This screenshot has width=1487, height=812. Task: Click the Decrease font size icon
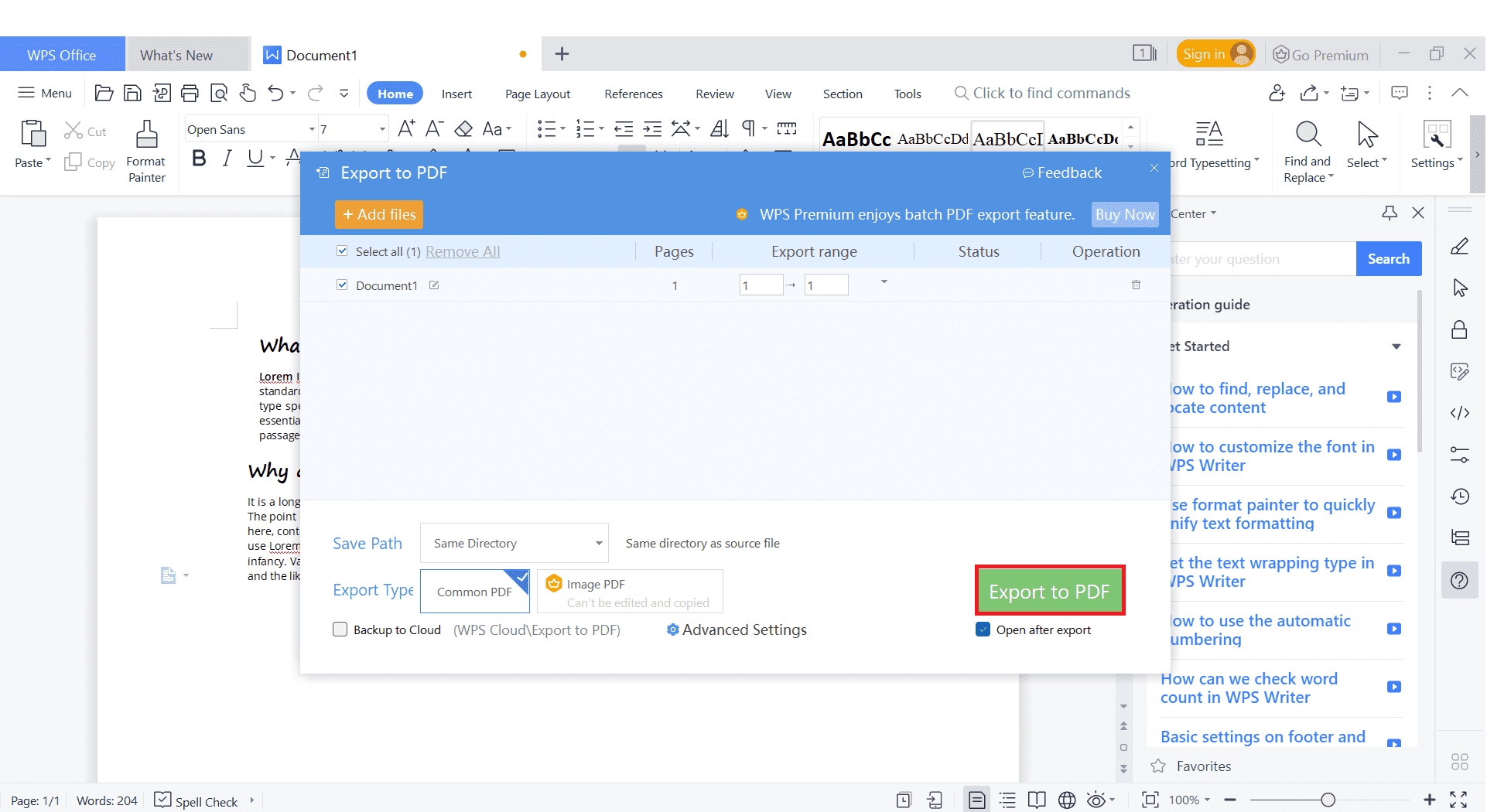click(x=434, y=128)
